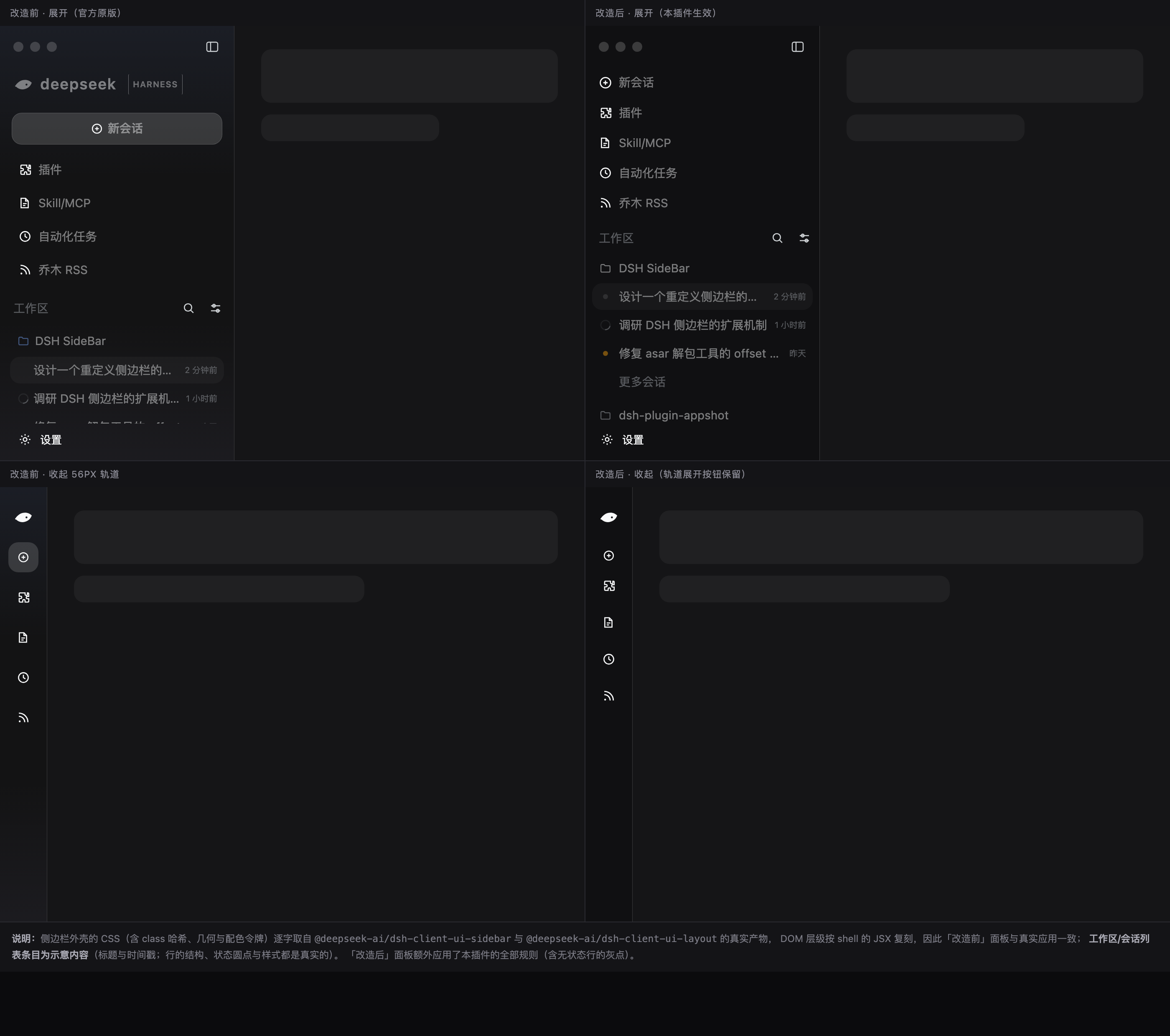The image size is (1170, 1036).
Task: Open Skill/MCP in before-expanded sidebar
Action: (x=117, y=203)
